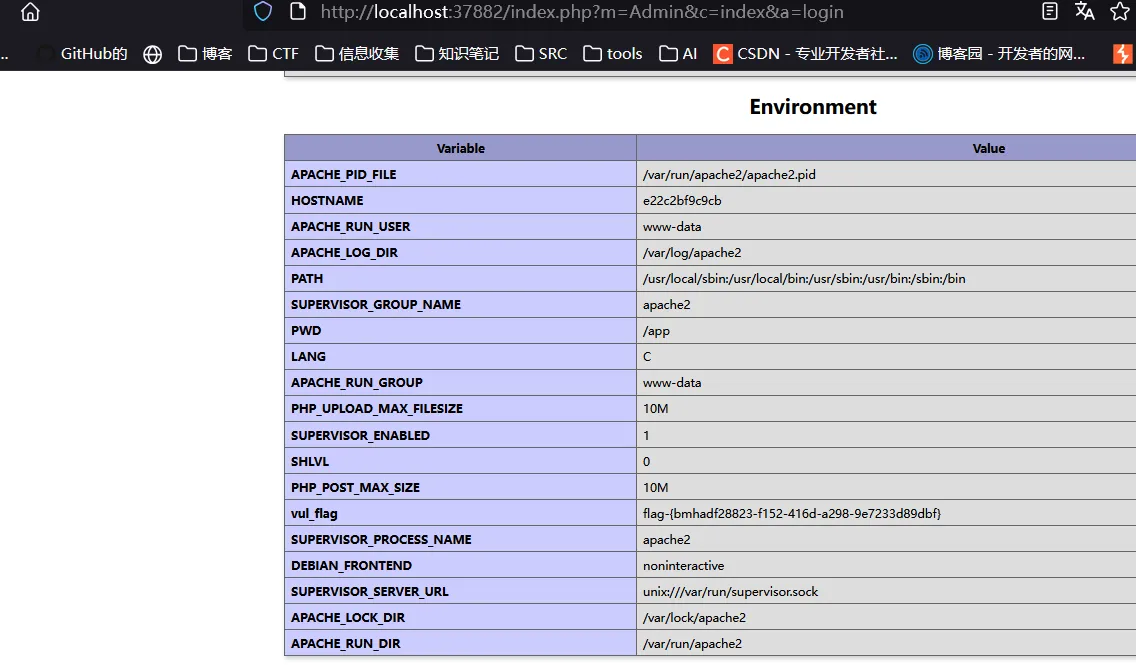Open the 信息收集 bookmark folder

357,54
